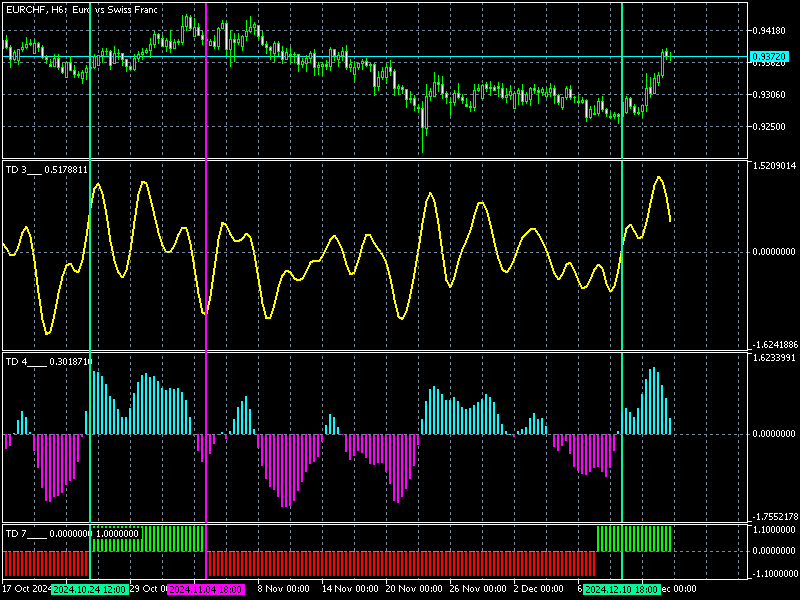Select the yellow TD 3 oscillator line
800x600 pixels.
337,255
